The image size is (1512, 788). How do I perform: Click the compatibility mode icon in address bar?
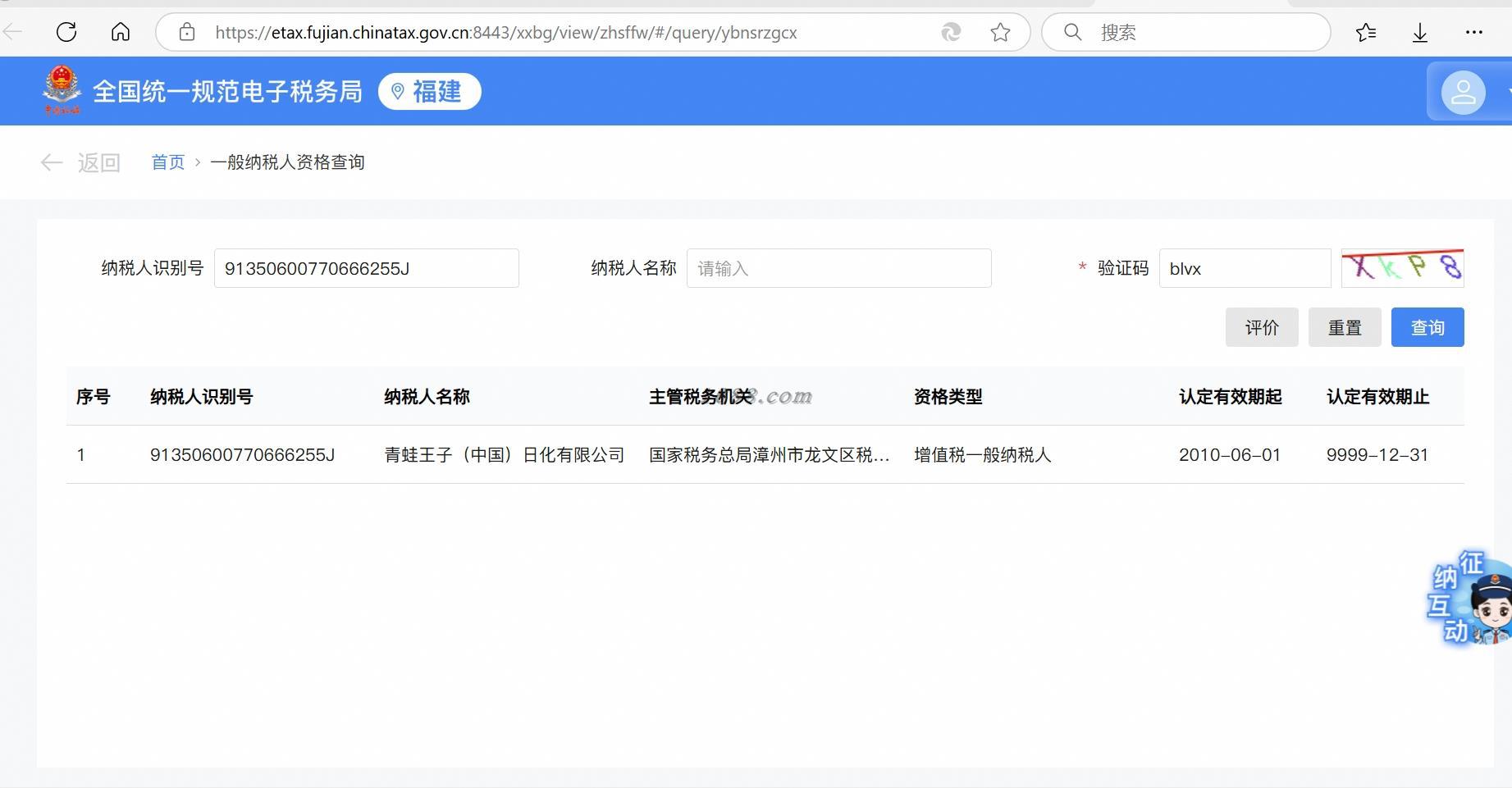tap(951, 32)
